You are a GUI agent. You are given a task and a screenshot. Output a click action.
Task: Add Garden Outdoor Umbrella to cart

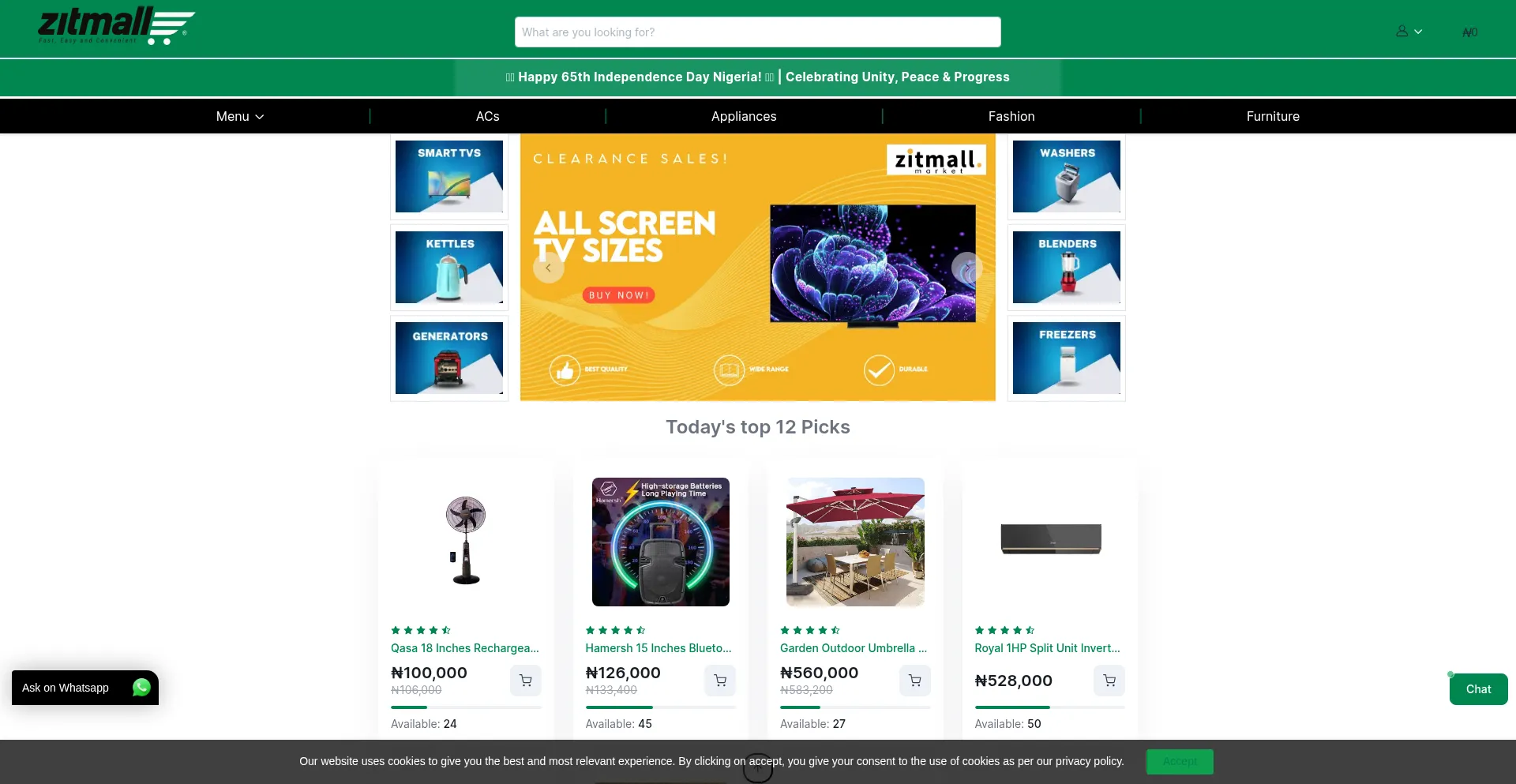point(914,681)
